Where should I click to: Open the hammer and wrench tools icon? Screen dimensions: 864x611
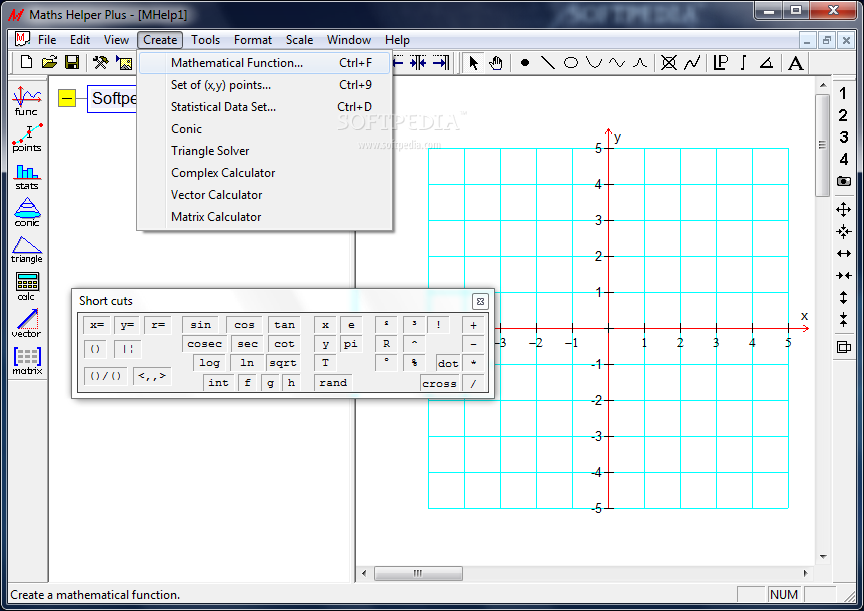tap(100, 62)
